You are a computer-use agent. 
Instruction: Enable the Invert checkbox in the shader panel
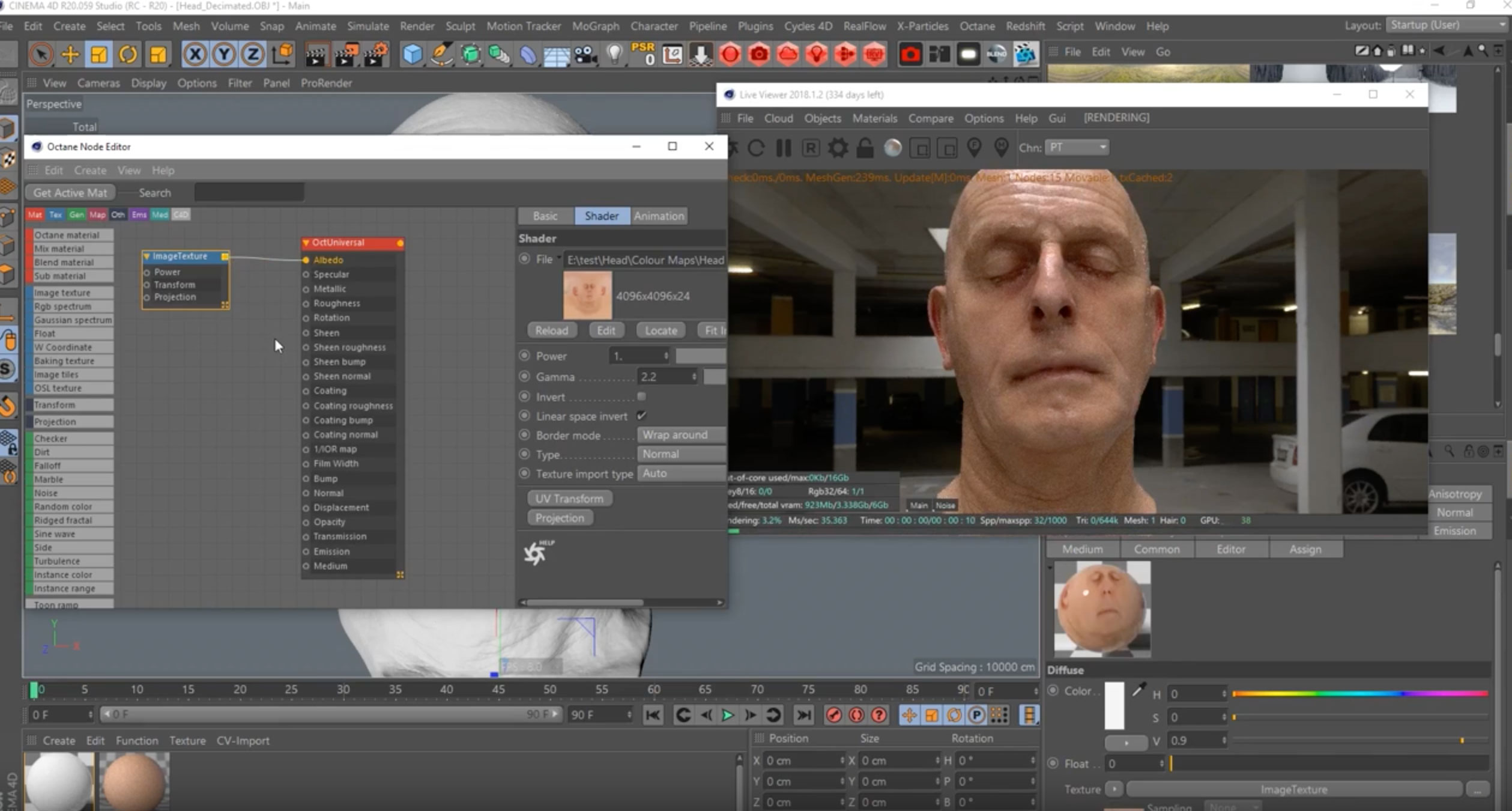[x=641, y=396]
